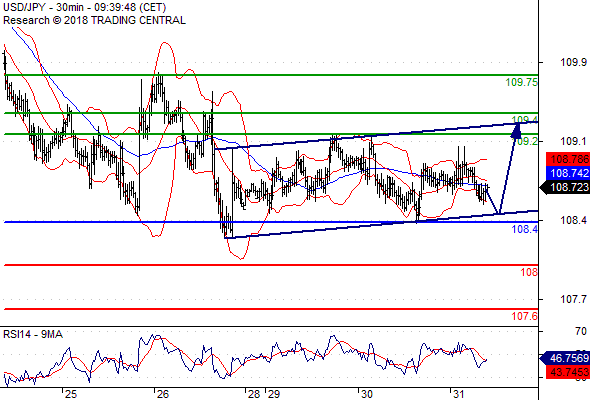Select the RSI value 46.7569 tag
Viewport: 590px width, 400px height.
point(565,358)
